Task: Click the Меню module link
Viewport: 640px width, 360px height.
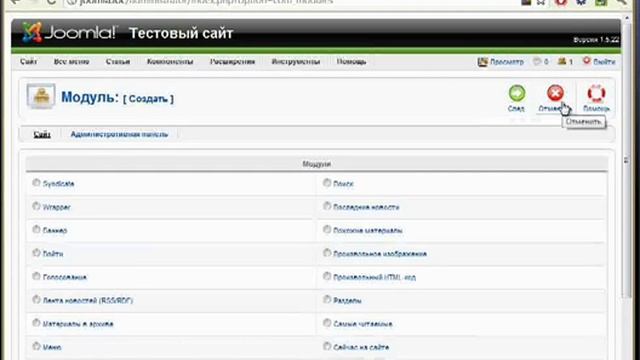Action: (x=52, y=347)
